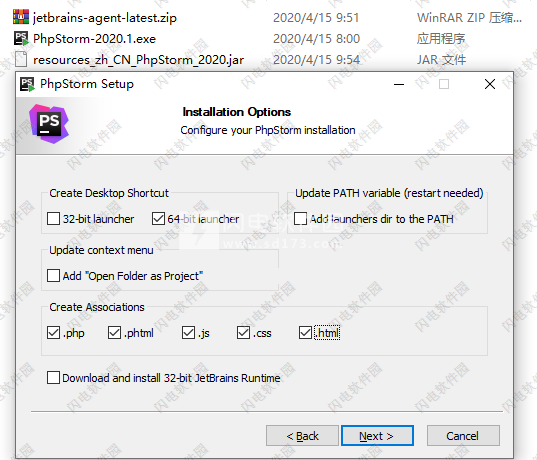Toggle the .phtml file association
Image resolution: width=537 pixels, height=460 pixels.
click(x=114, y=333)
